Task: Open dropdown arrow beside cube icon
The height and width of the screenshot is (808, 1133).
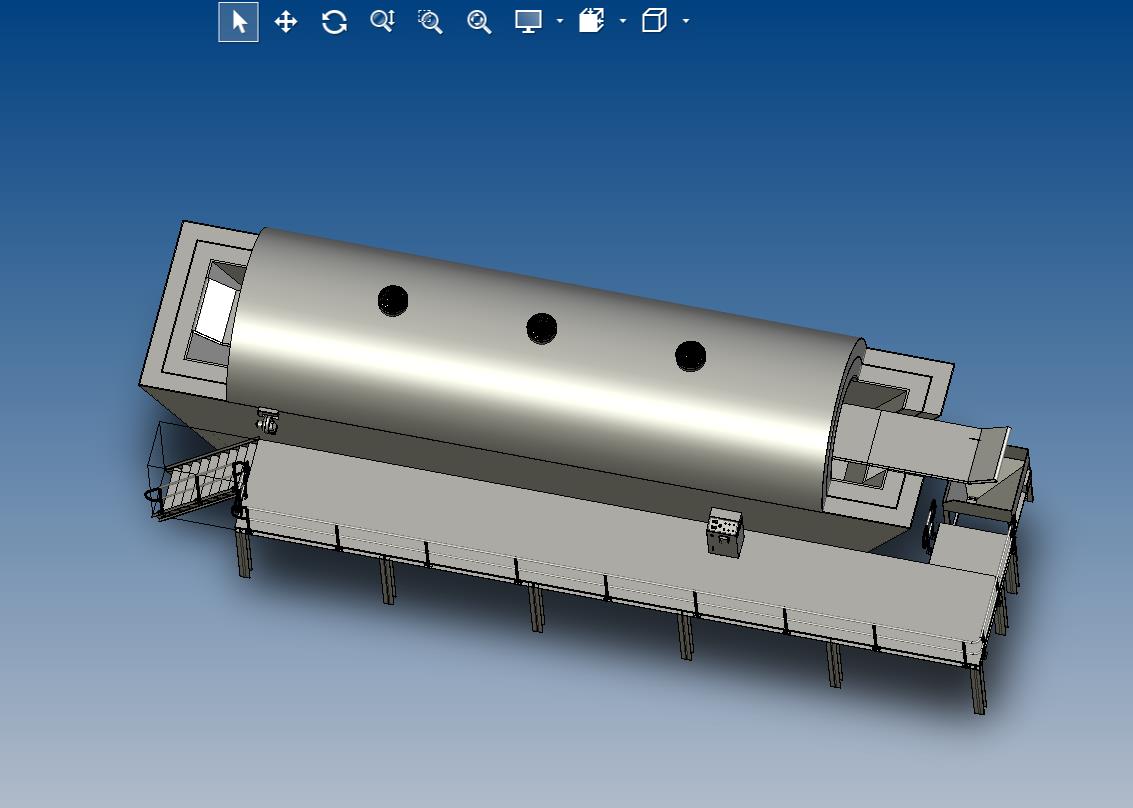Action: pyautogui.click(x=686, y=22)
